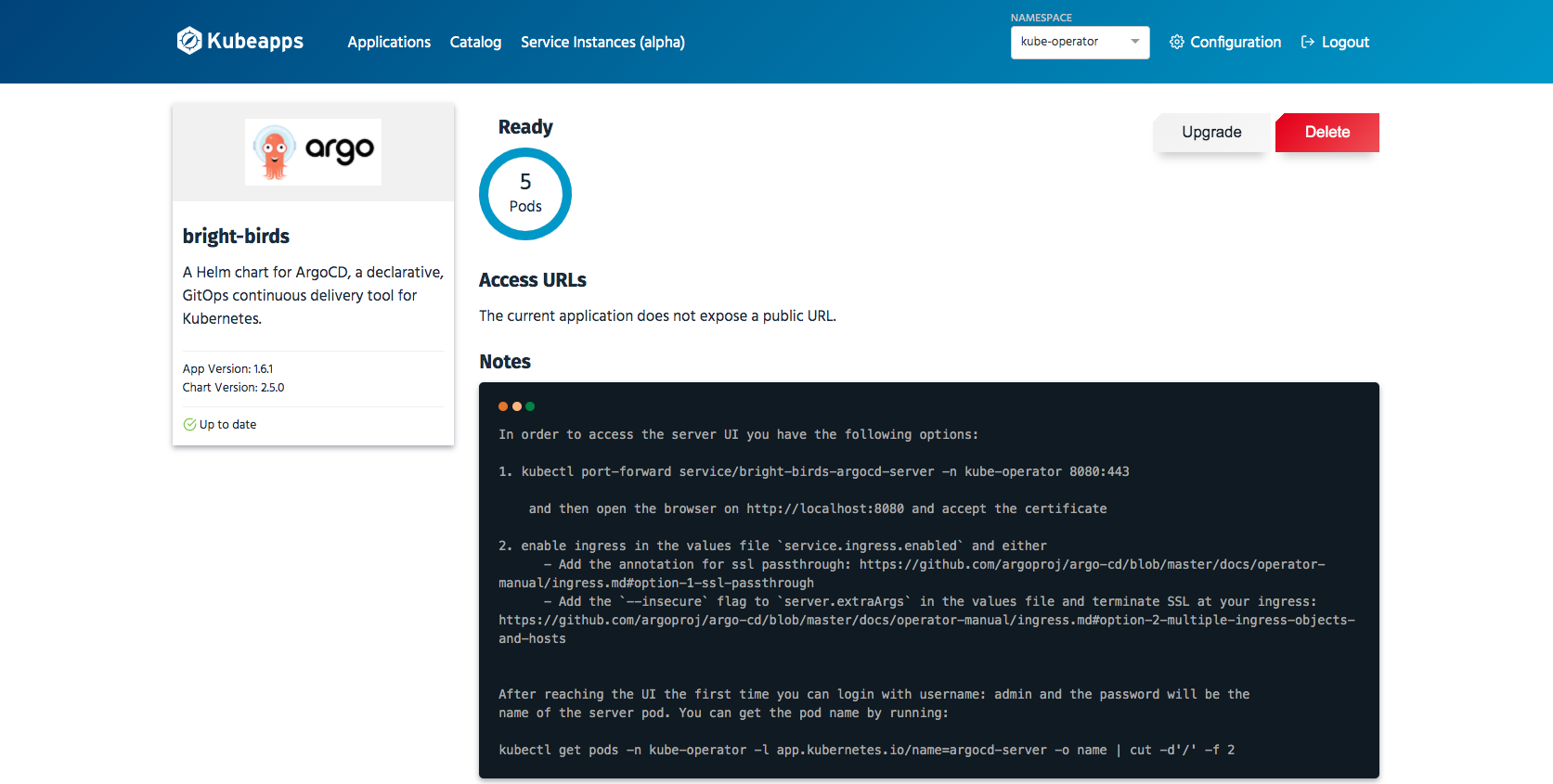Click the 'After reaching the UI' line
The width and height of the screenshot is (1553, 784).
pyautogui.click(x=874, y=694)
